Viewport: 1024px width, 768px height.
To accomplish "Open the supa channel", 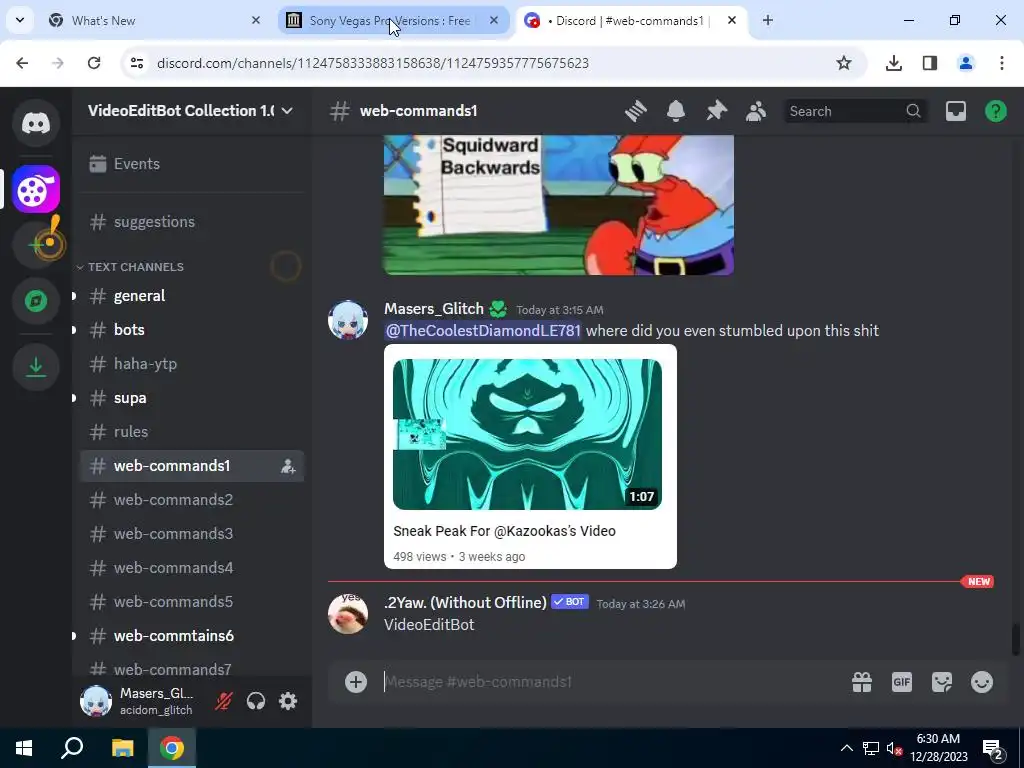I will pos(191,398).
